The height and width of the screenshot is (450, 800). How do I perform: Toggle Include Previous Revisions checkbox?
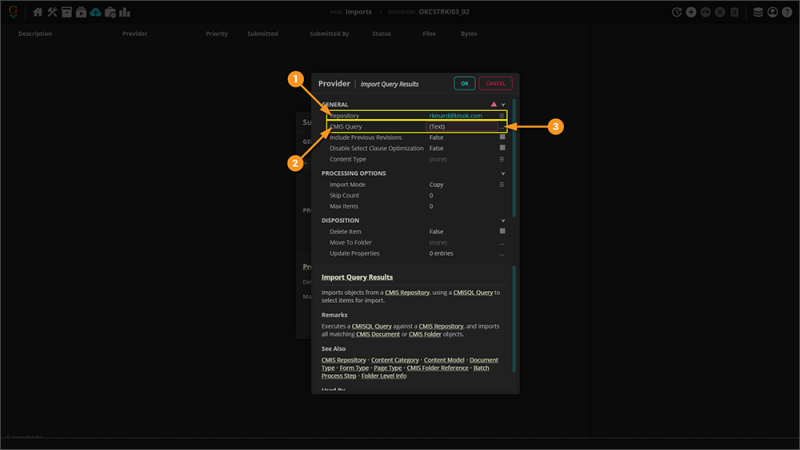click(502, 137)
